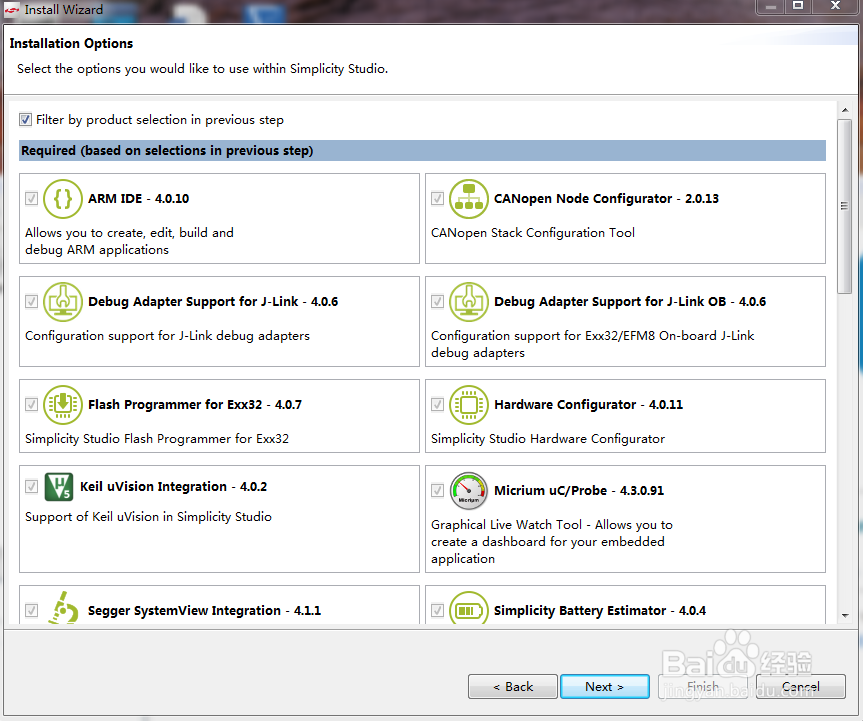
Task: Toggle the Micrium uC/Probe checkbox
Action: 438,490
